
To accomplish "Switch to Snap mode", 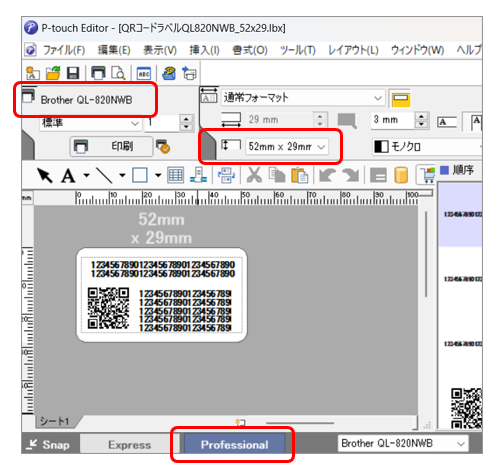I will pos(49,444).
